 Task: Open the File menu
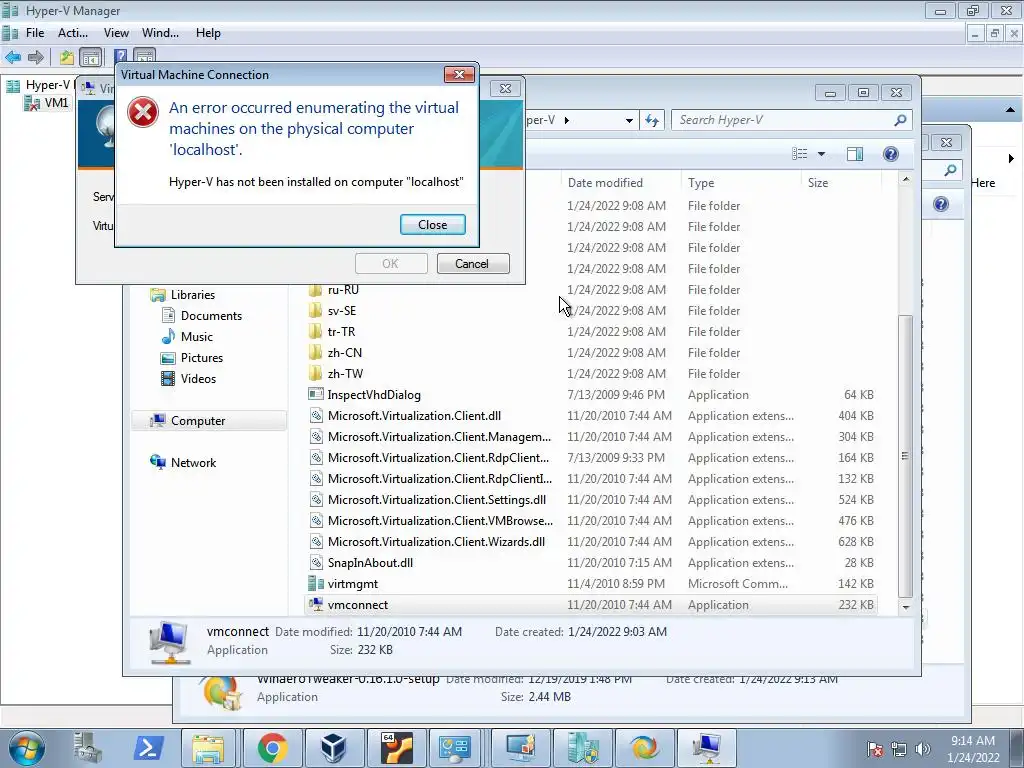35,33
